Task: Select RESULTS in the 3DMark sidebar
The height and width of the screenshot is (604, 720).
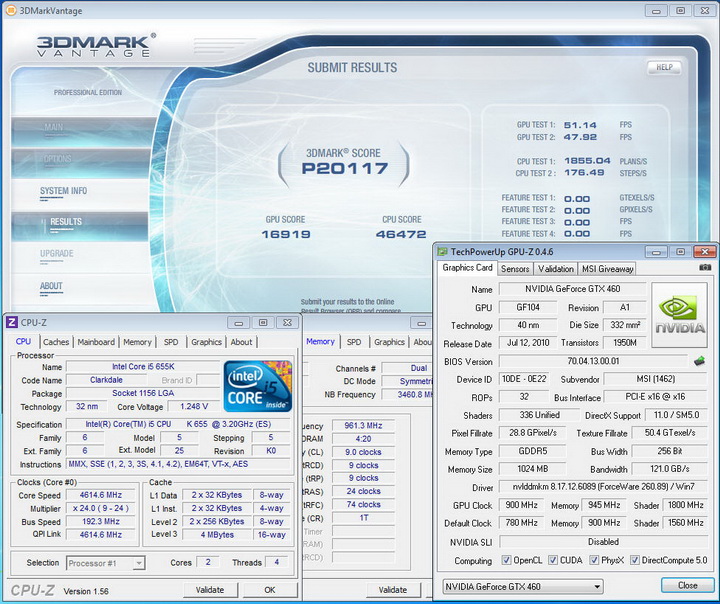Action: point(80,225)
